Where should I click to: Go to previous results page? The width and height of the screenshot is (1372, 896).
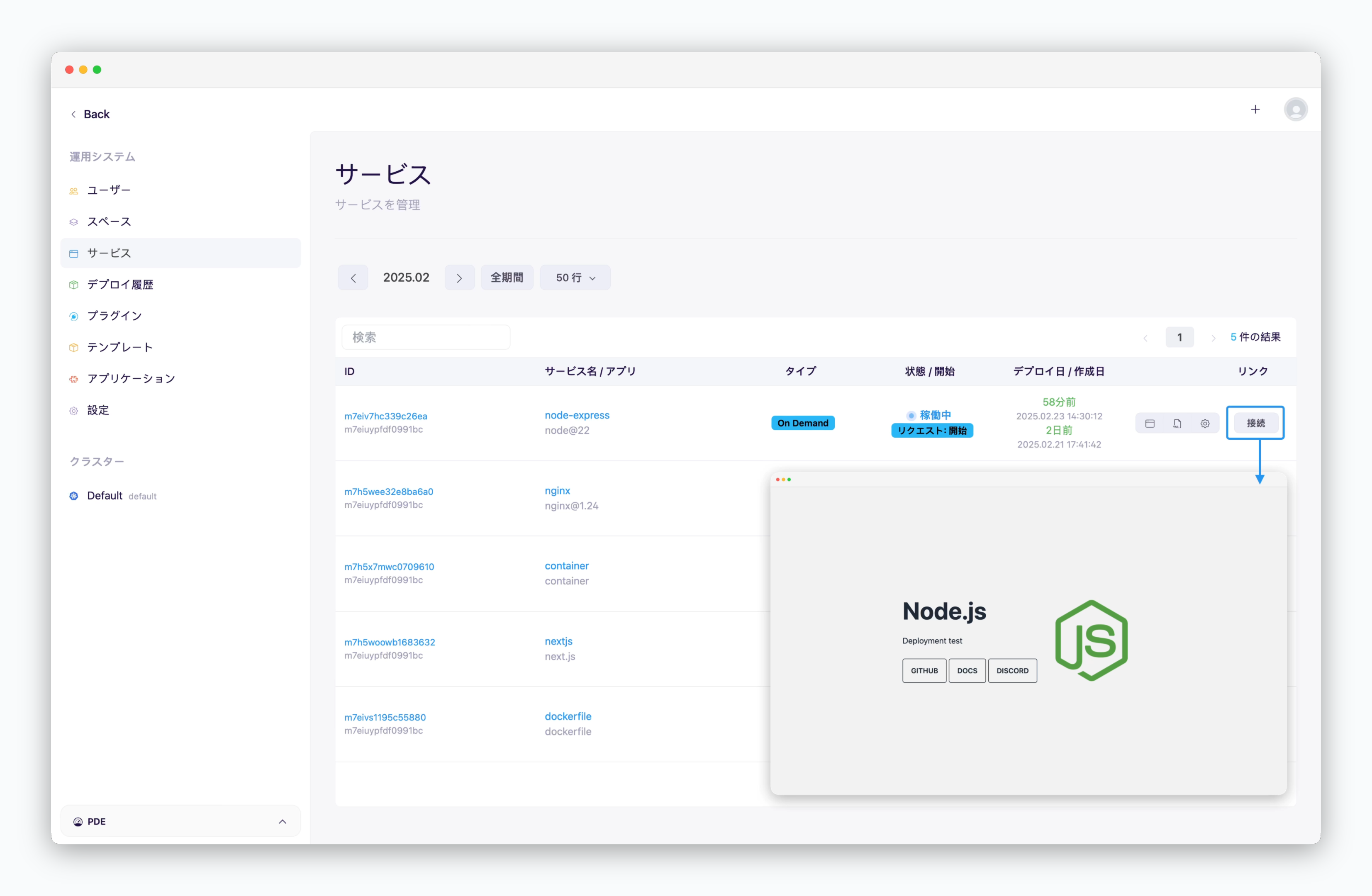point(1145,338)
